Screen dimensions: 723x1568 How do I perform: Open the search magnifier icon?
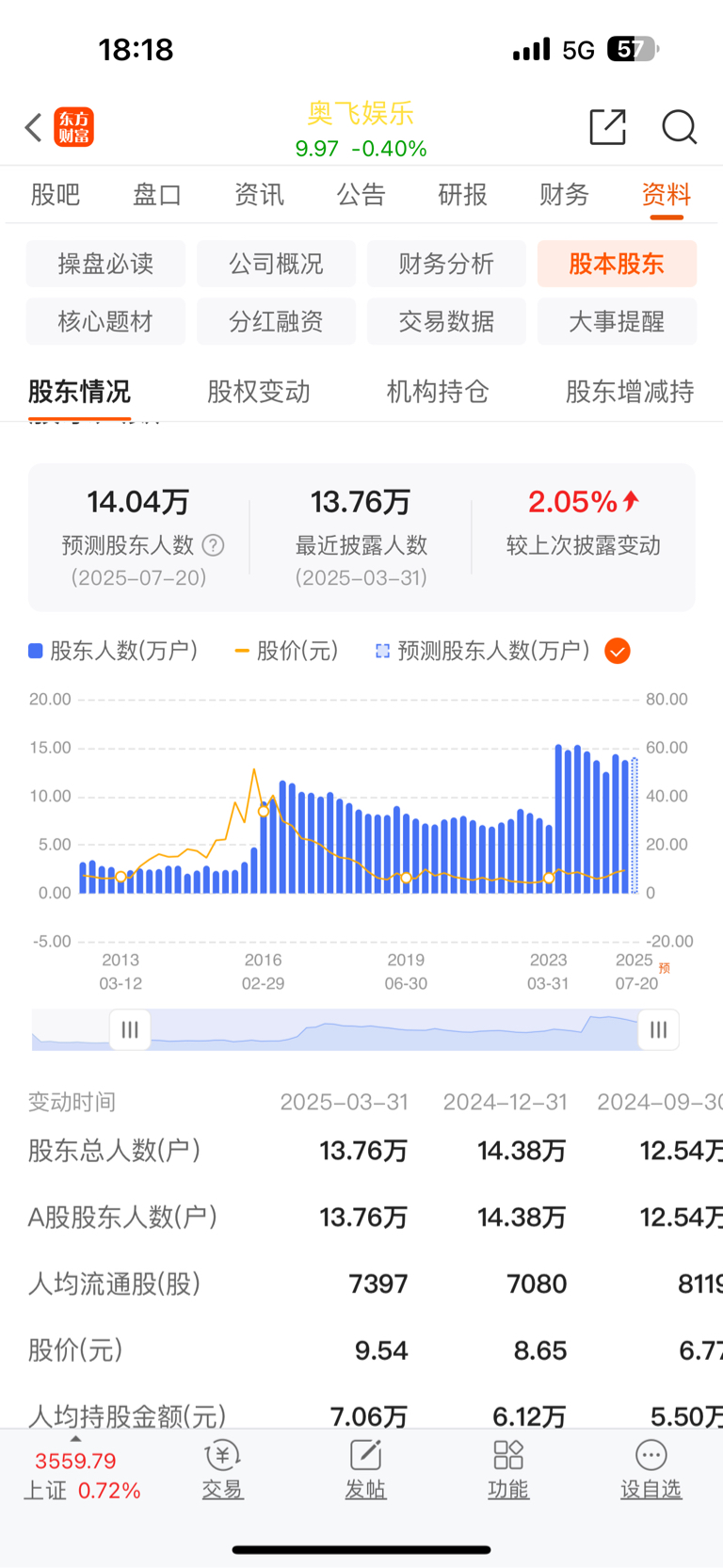679,126
